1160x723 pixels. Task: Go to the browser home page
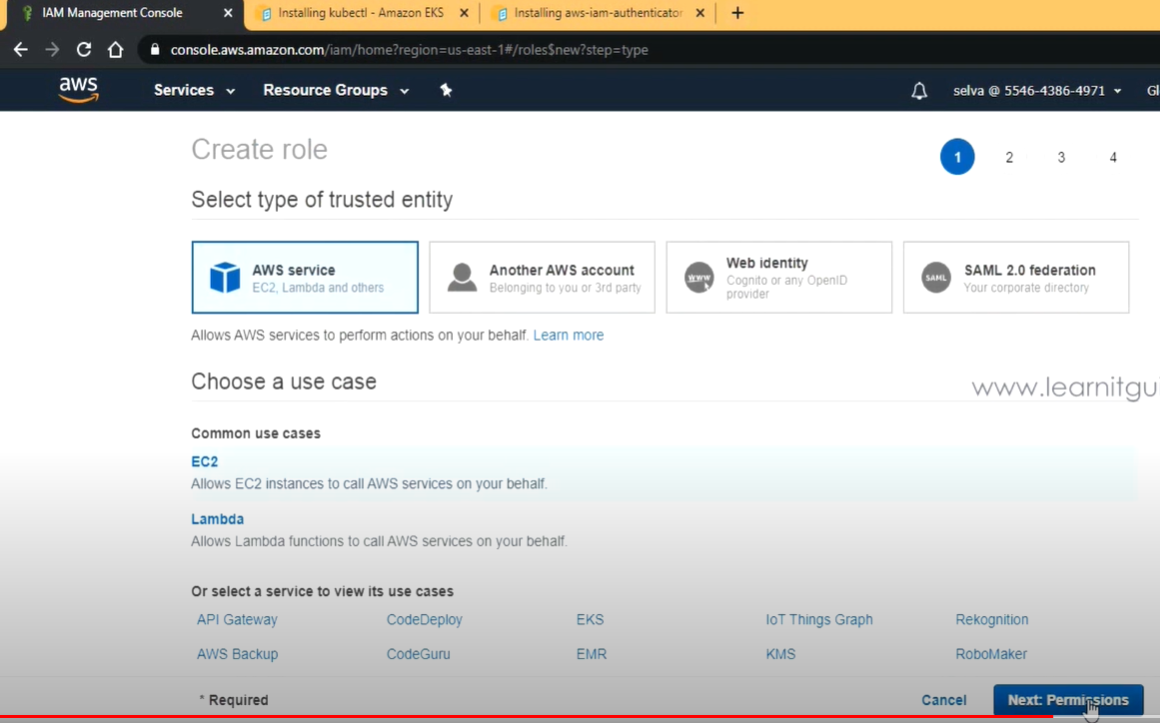click(x=115, y=50)
